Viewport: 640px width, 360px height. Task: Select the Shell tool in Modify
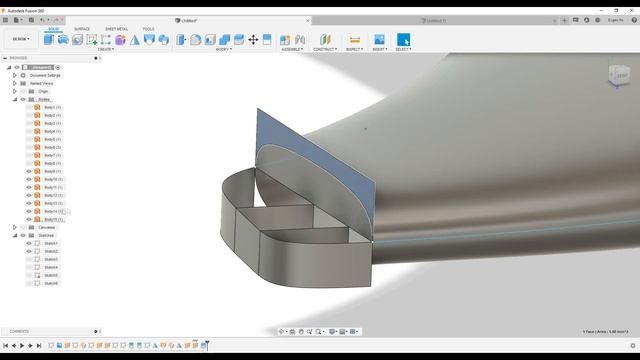(210, 40)
